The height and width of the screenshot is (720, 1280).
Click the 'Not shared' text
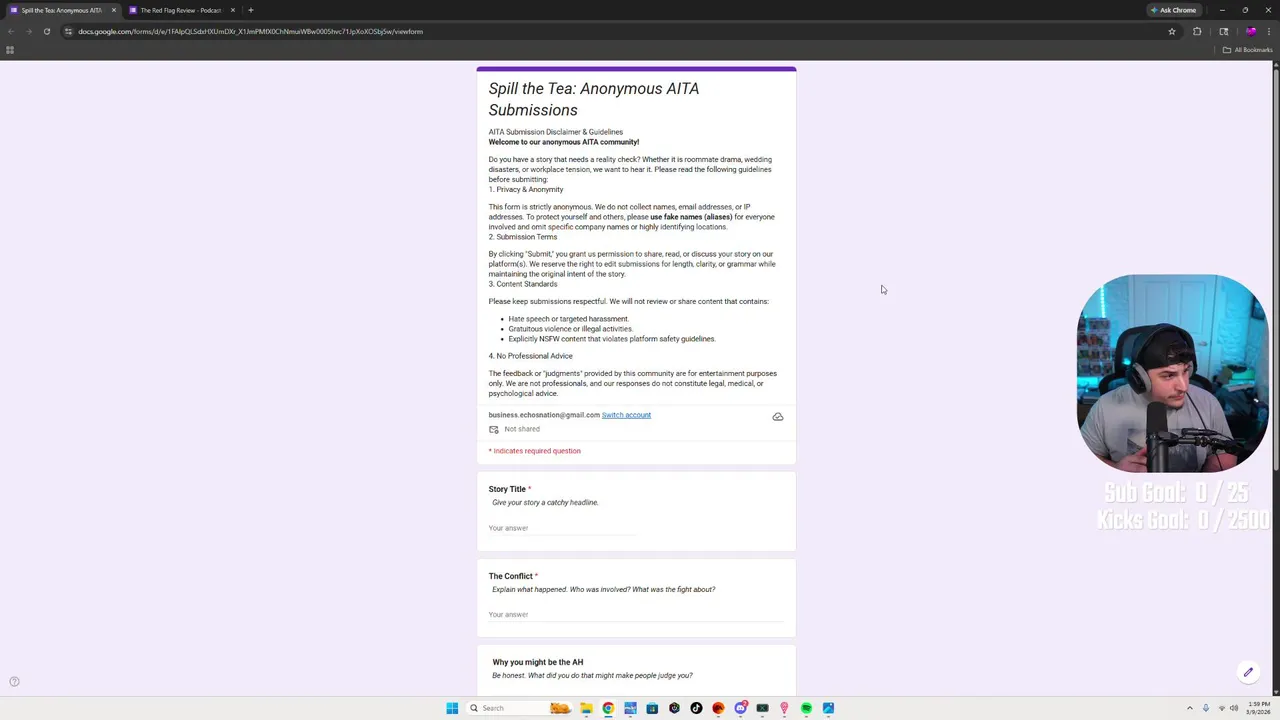[522, 429]
